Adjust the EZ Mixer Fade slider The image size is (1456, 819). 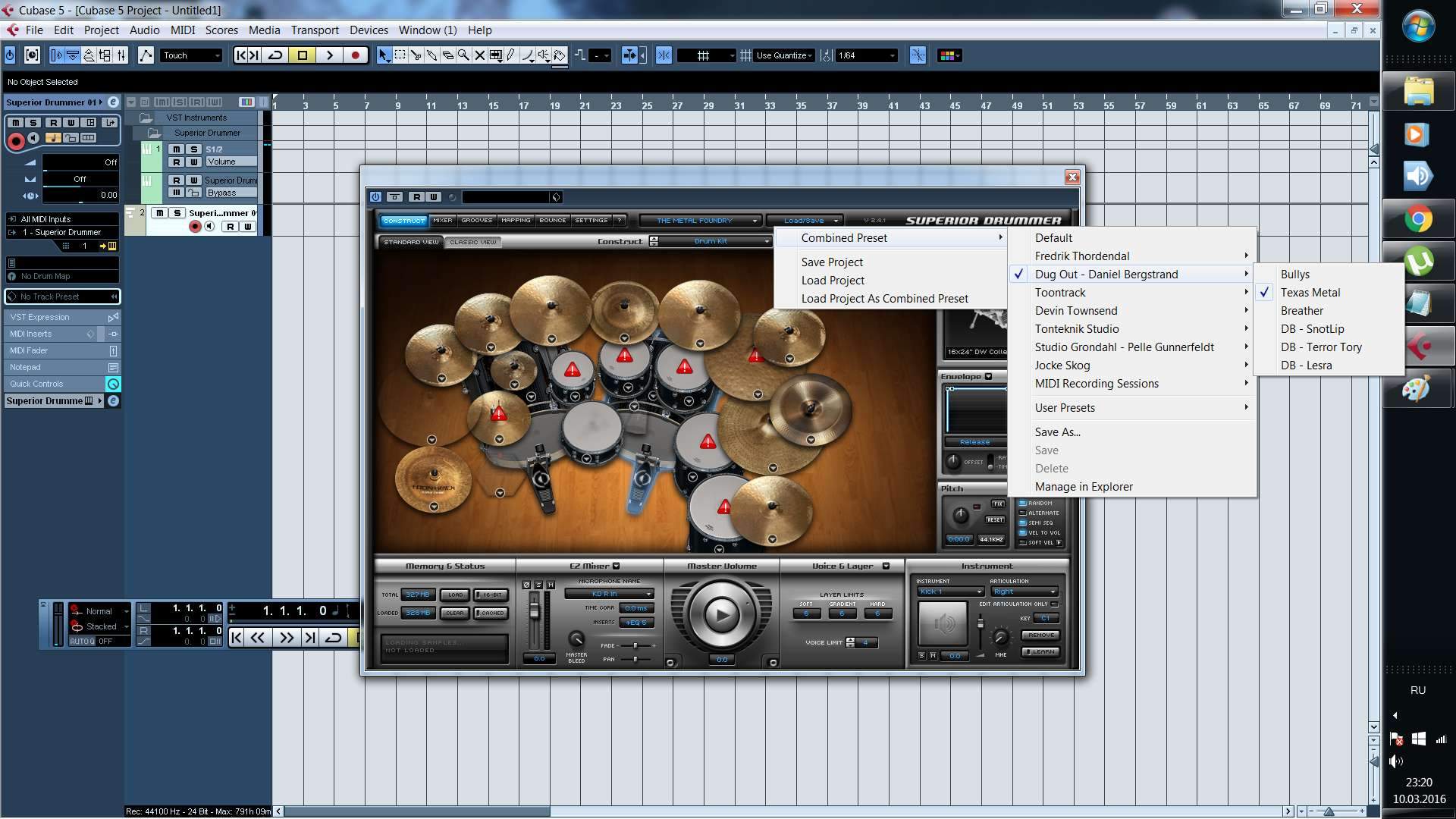pos(635,645)
